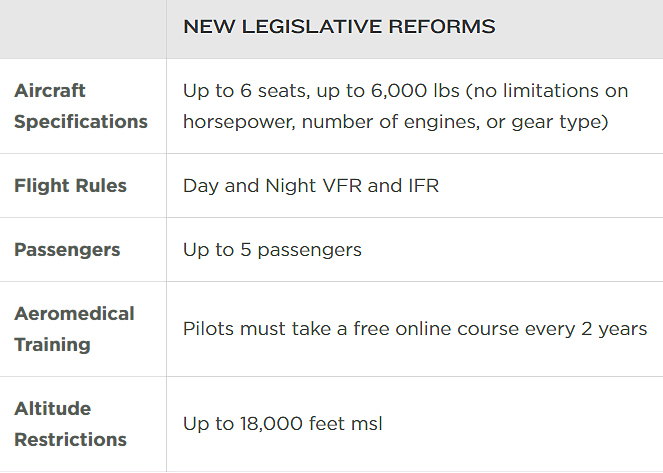Select the Flight Rules row label

pyautogui.click(x=70, y=186)
